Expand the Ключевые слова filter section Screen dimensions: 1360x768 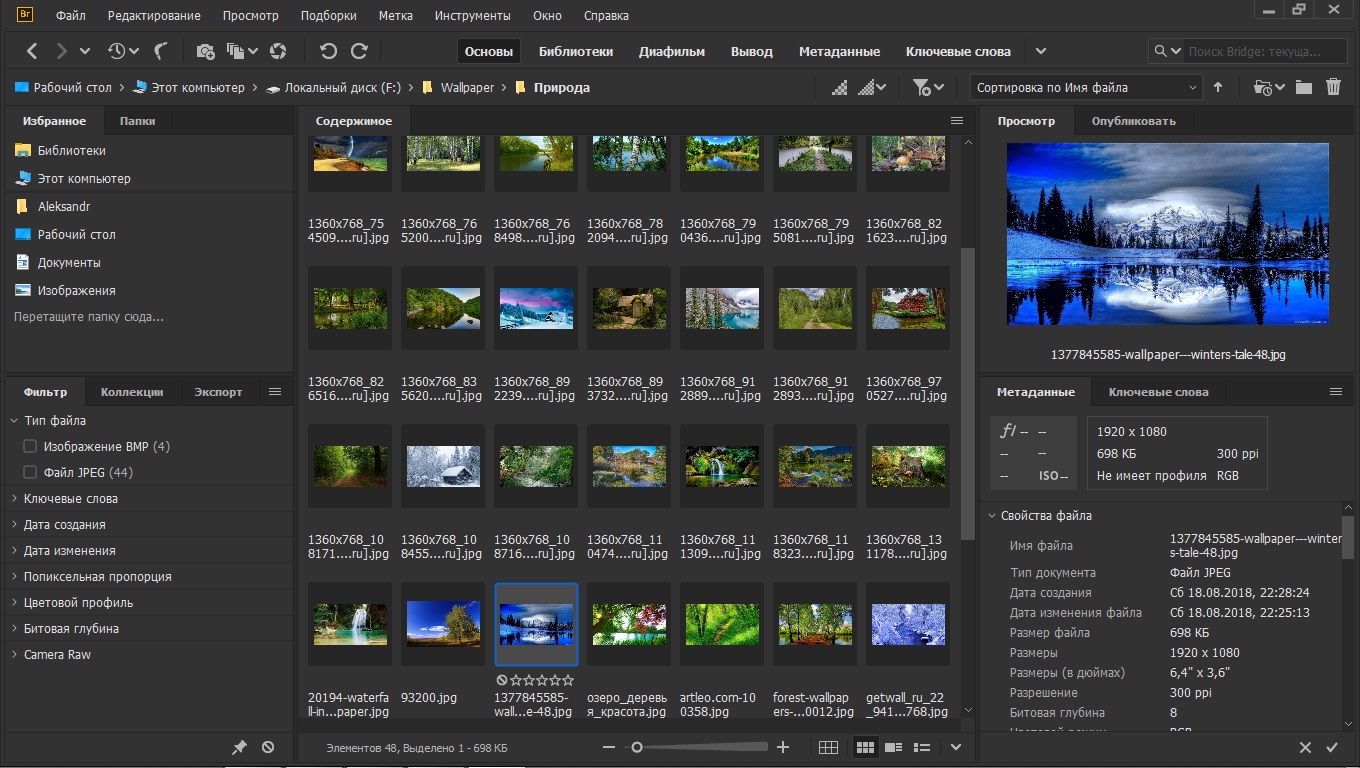(70, 499)
